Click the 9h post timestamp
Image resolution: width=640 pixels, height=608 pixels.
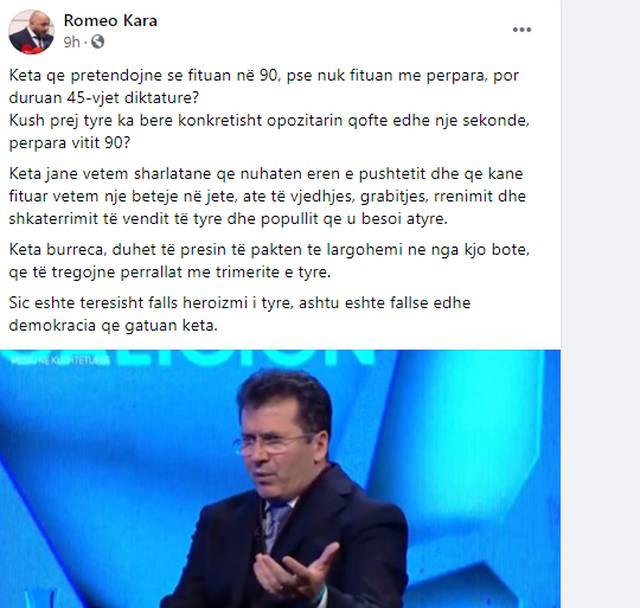(71, 42)
